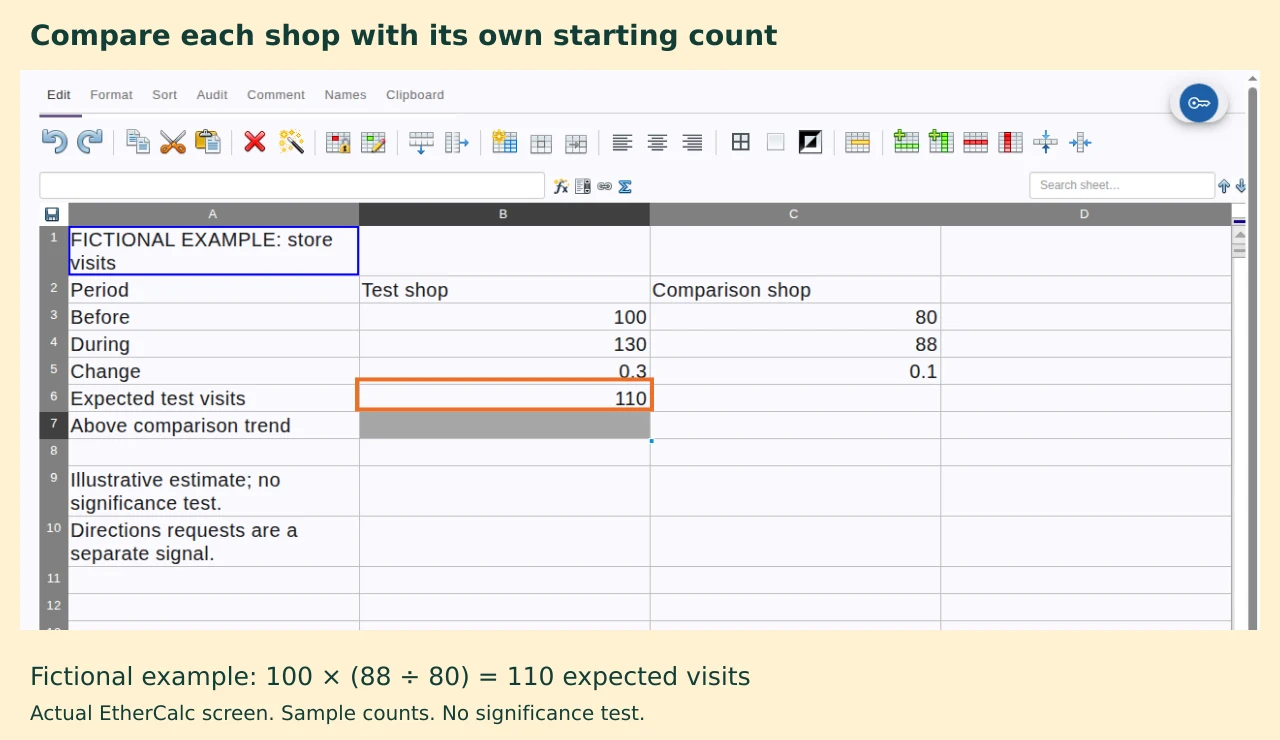Find previous match with up arrow

pyautogui.click(x=1224, y=186)
